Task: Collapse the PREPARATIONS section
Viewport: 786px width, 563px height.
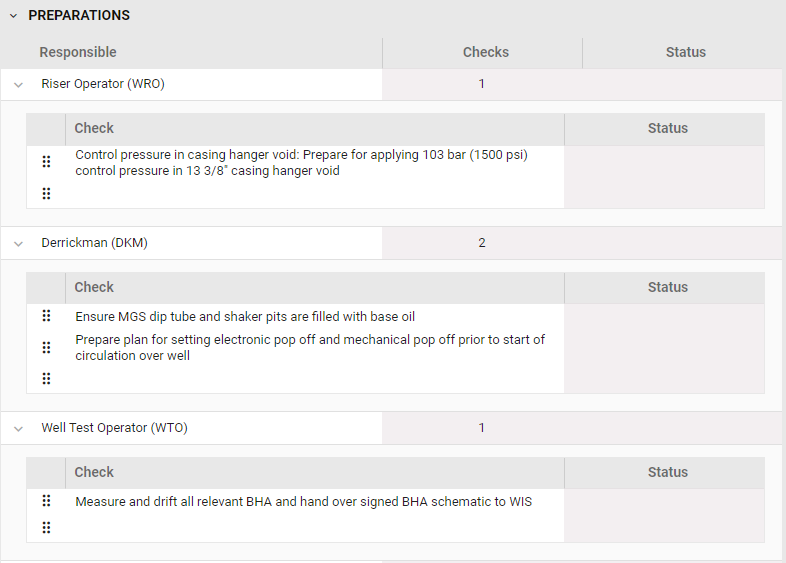Action: pos(13,16)
